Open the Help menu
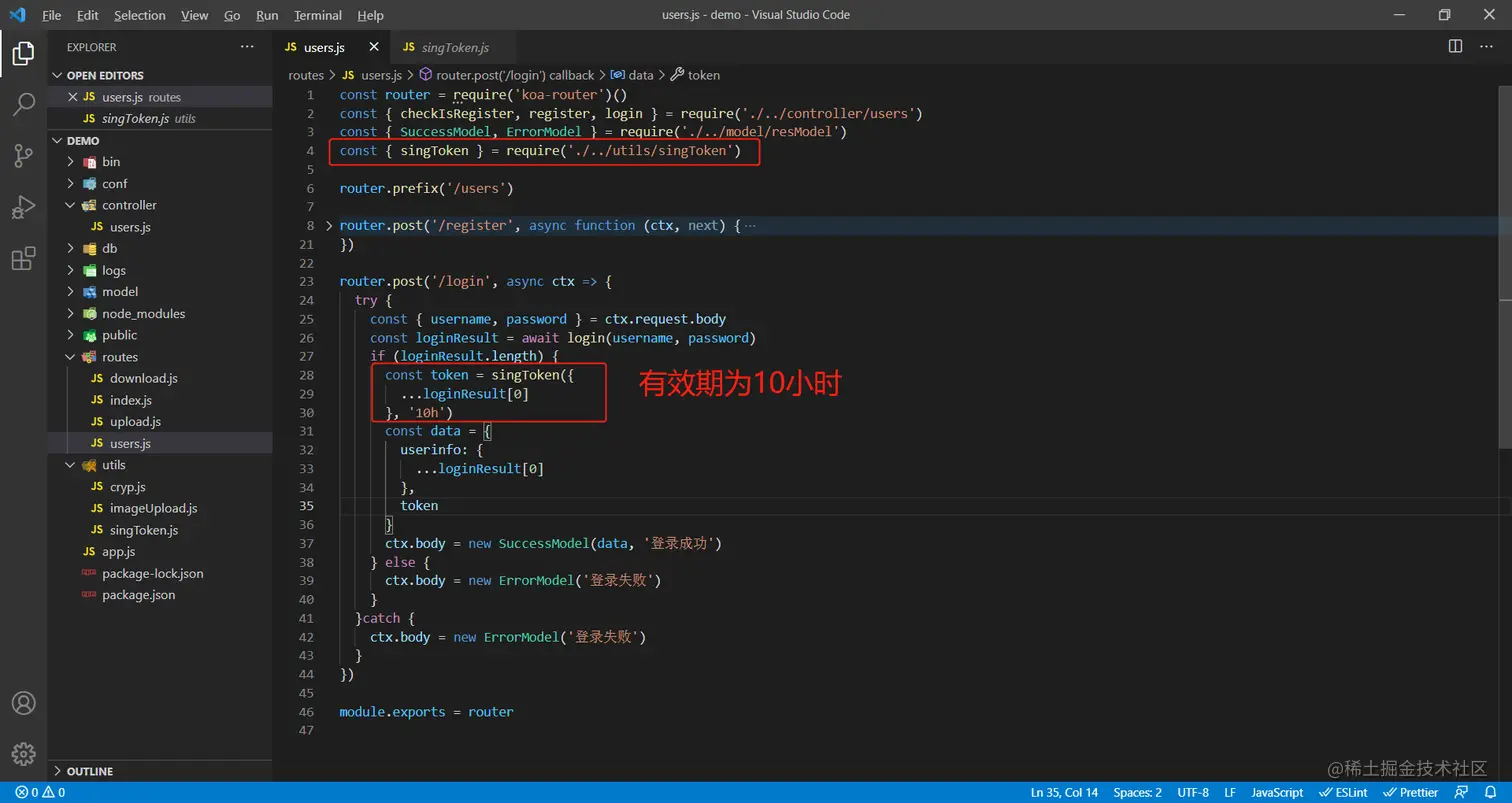Viewport: 1512px width, 803px height. (370, 15)
